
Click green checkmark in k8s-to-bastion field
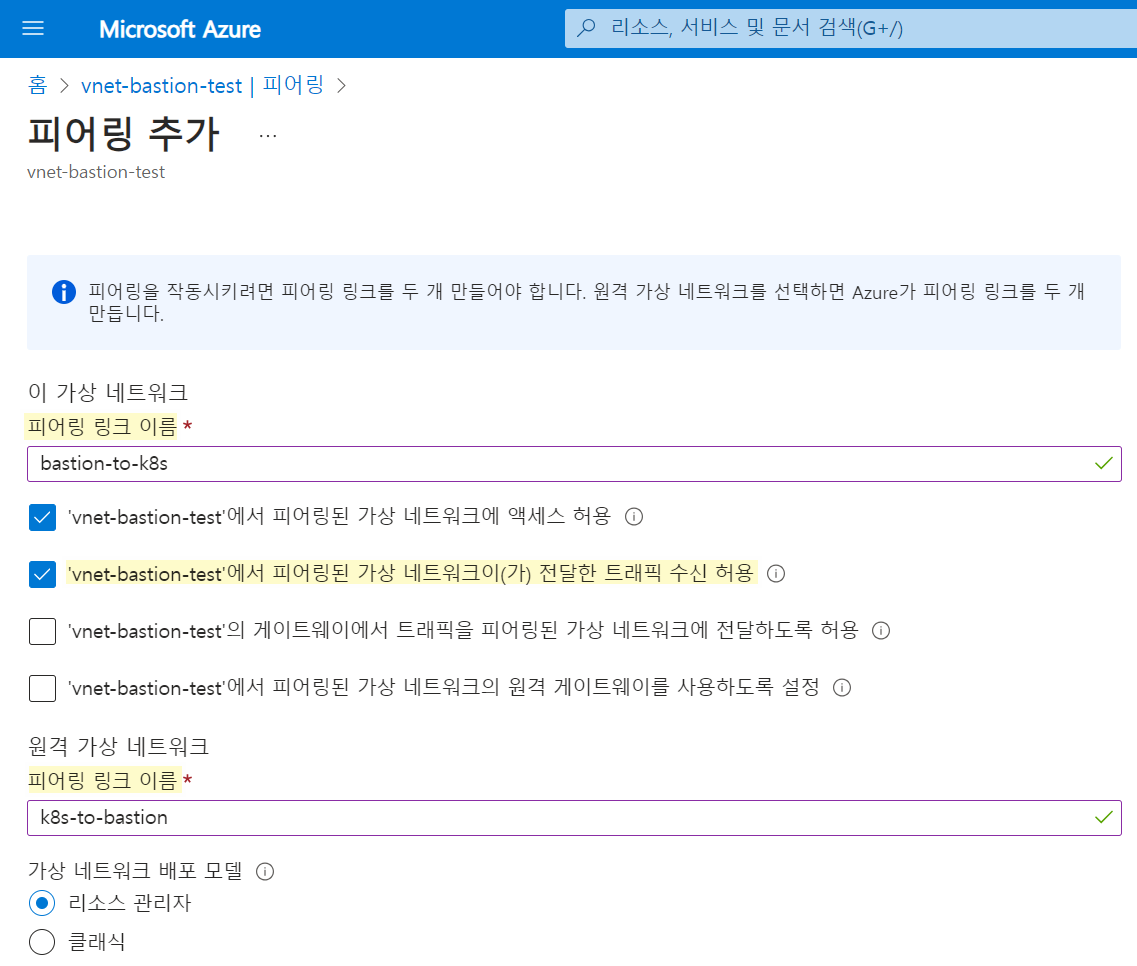coord(1104,817)
